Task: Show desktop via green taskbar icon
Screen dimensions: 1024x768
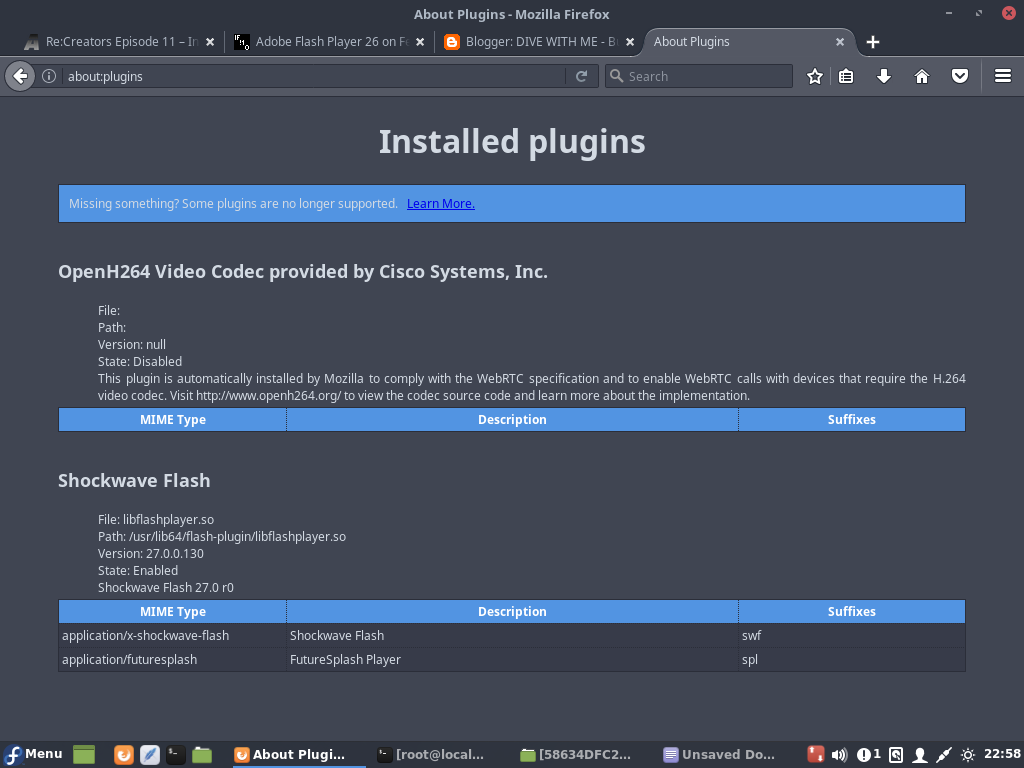Action: coord(84,755)
